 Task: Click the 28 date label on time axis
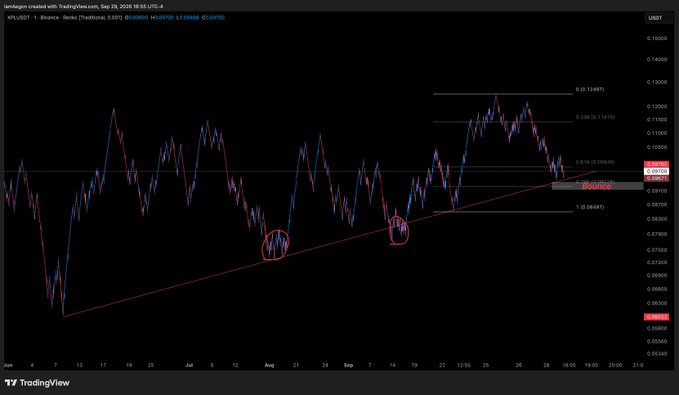coord(546,366)
